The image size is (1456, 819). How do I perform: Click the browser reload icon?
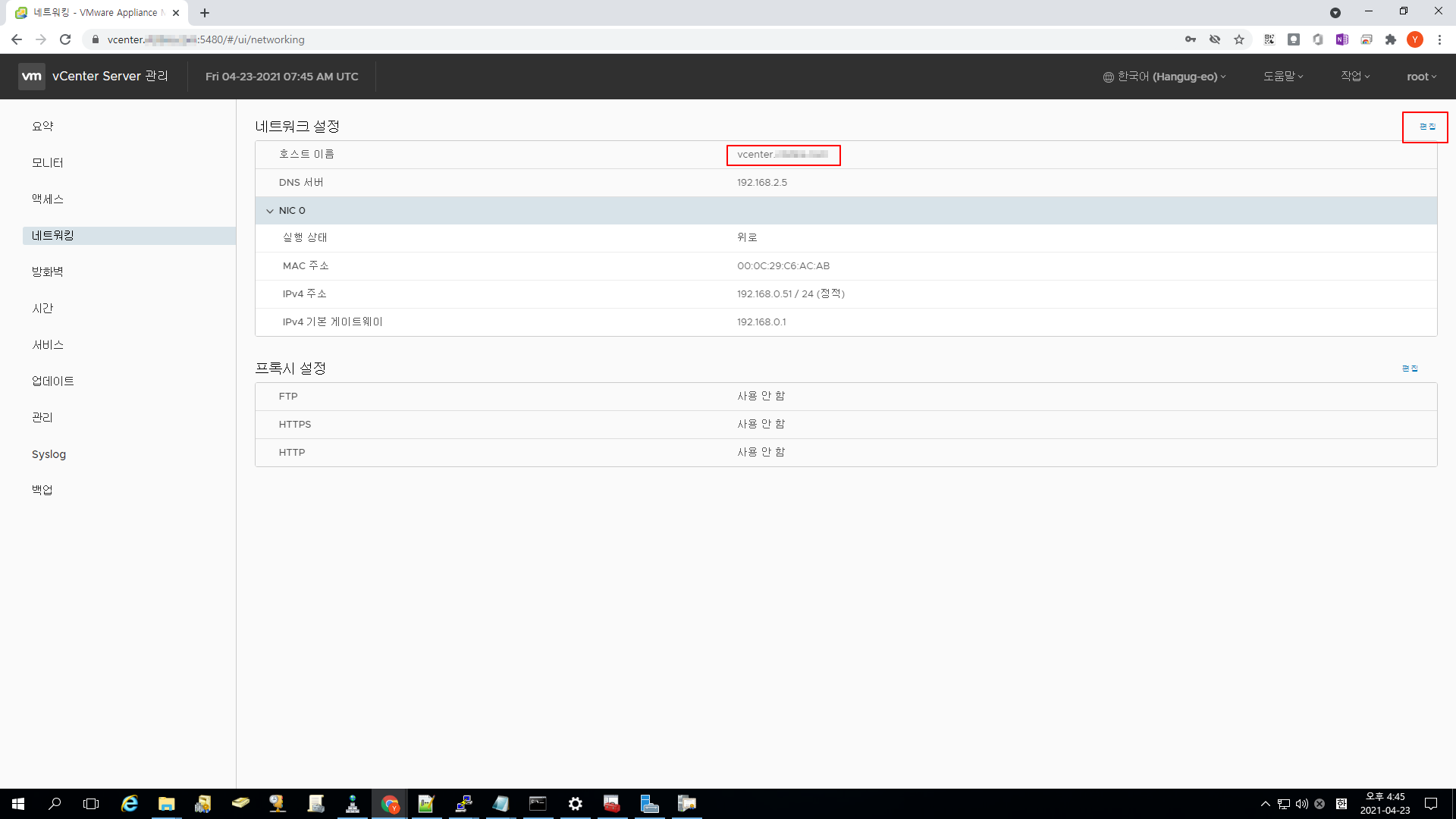65,39
